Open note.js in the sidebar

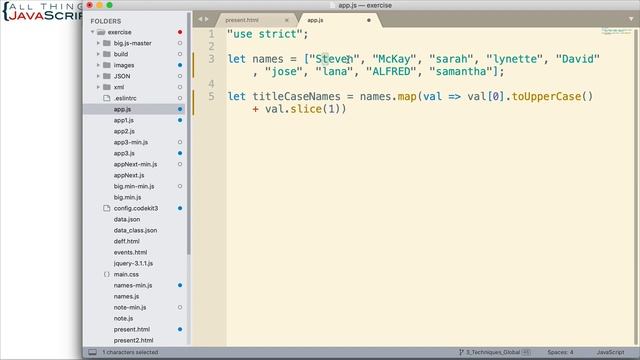[123, 318]
